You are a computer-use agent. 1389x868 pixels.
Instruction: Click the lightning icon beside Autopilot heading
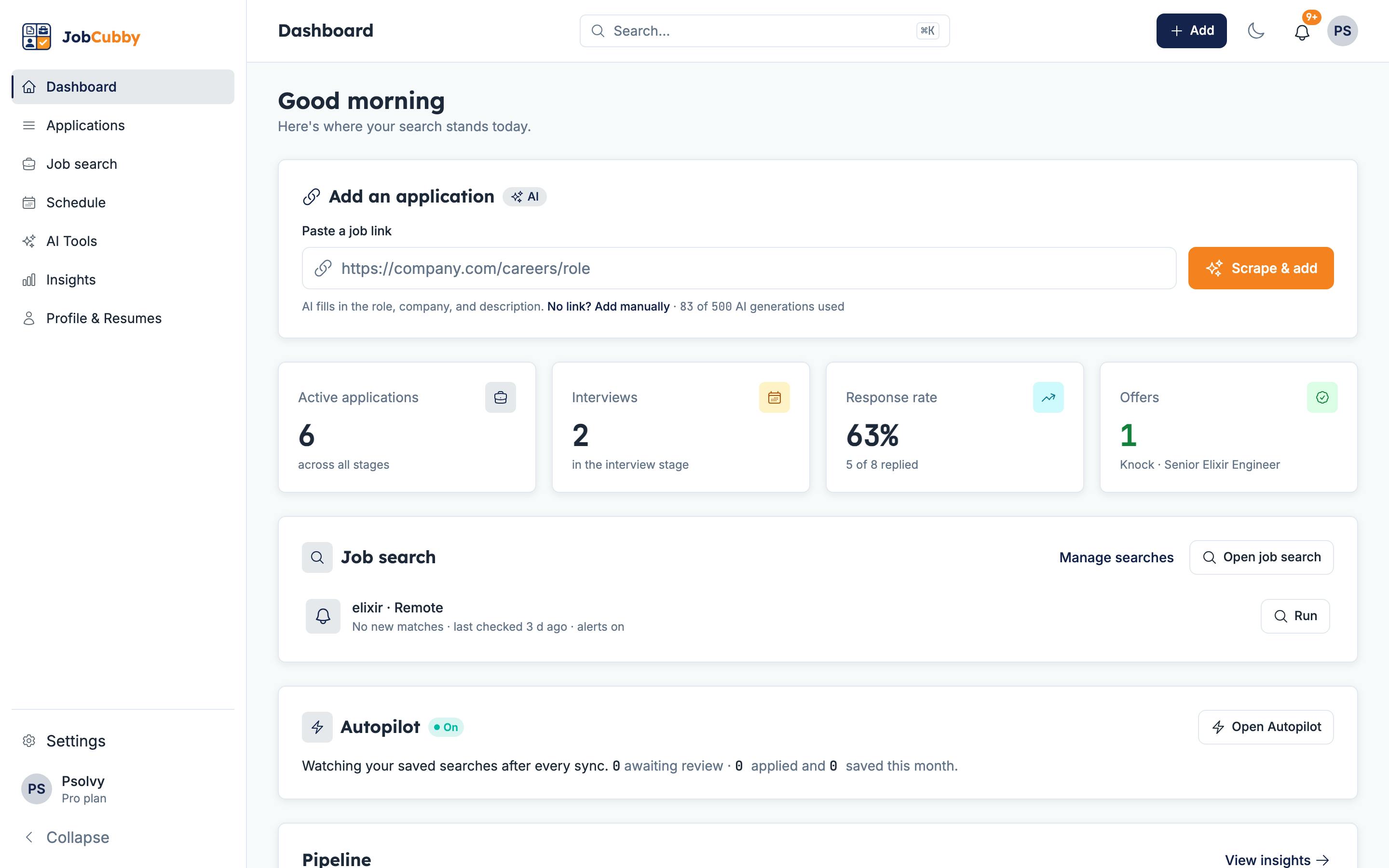point(317,727)
